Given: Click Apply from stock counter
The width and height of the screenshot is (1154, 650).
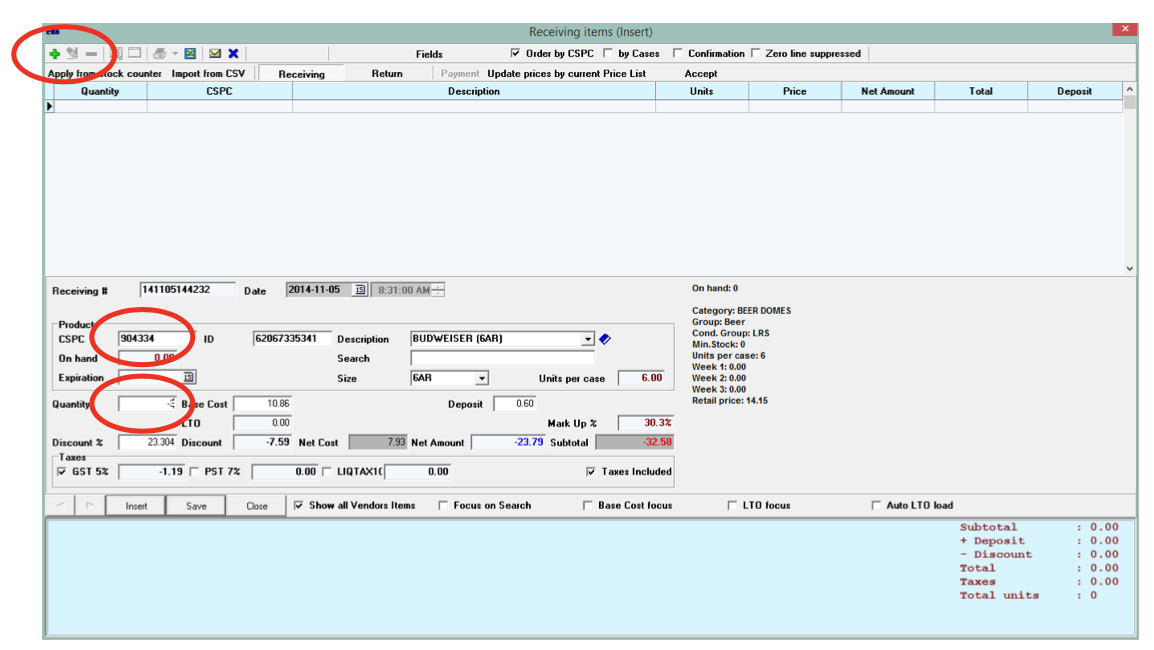Looking at the screenshot, I should point(105,74).
